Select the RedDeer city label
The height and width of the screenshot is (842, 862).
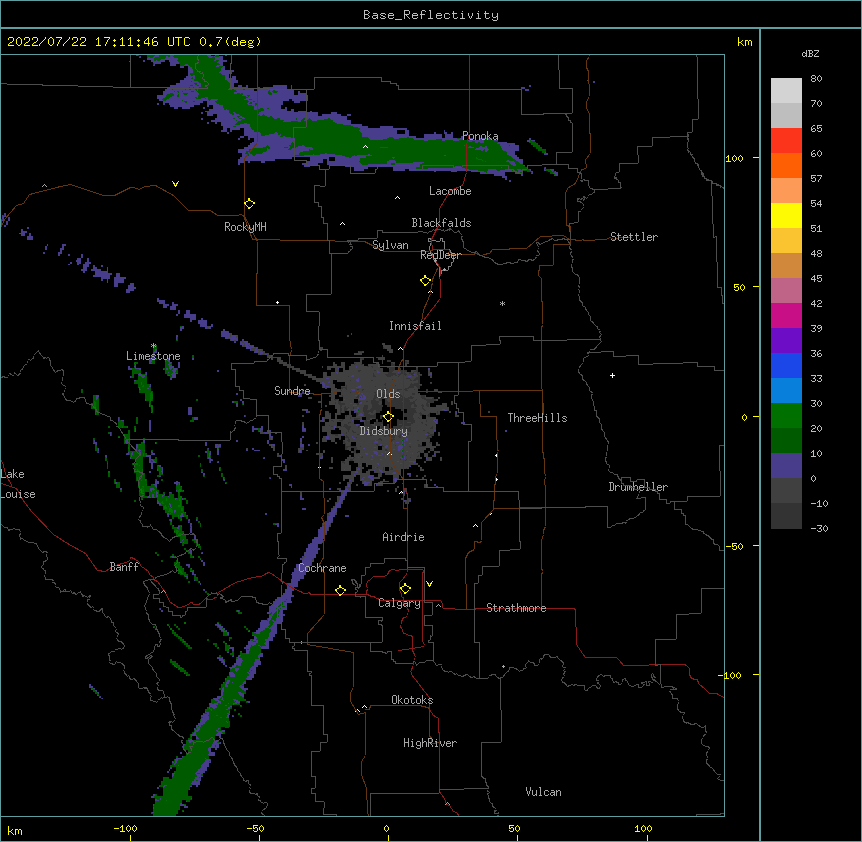click(x=440, y=255)
